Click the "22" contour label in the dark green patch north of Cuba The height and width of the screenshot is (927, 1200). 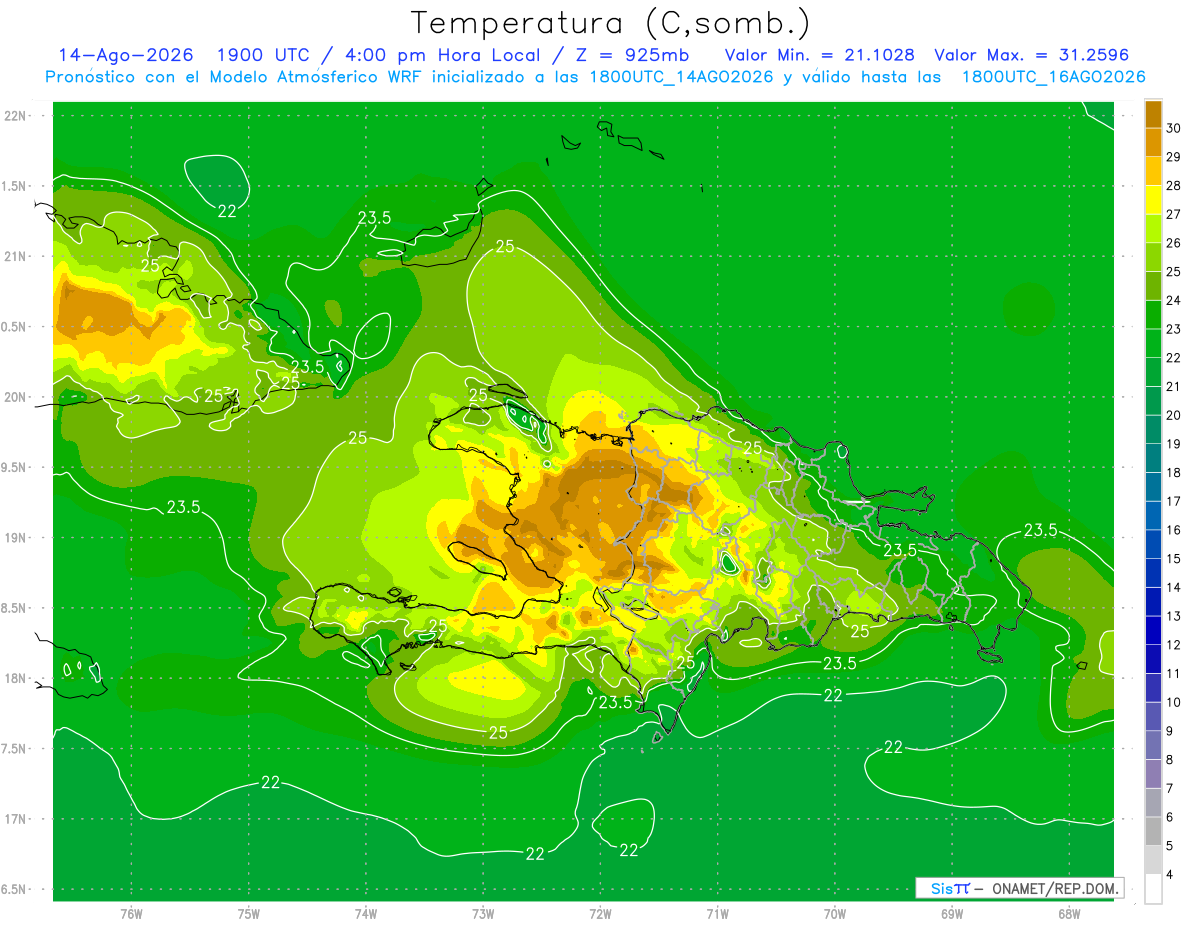click(228, 210)
